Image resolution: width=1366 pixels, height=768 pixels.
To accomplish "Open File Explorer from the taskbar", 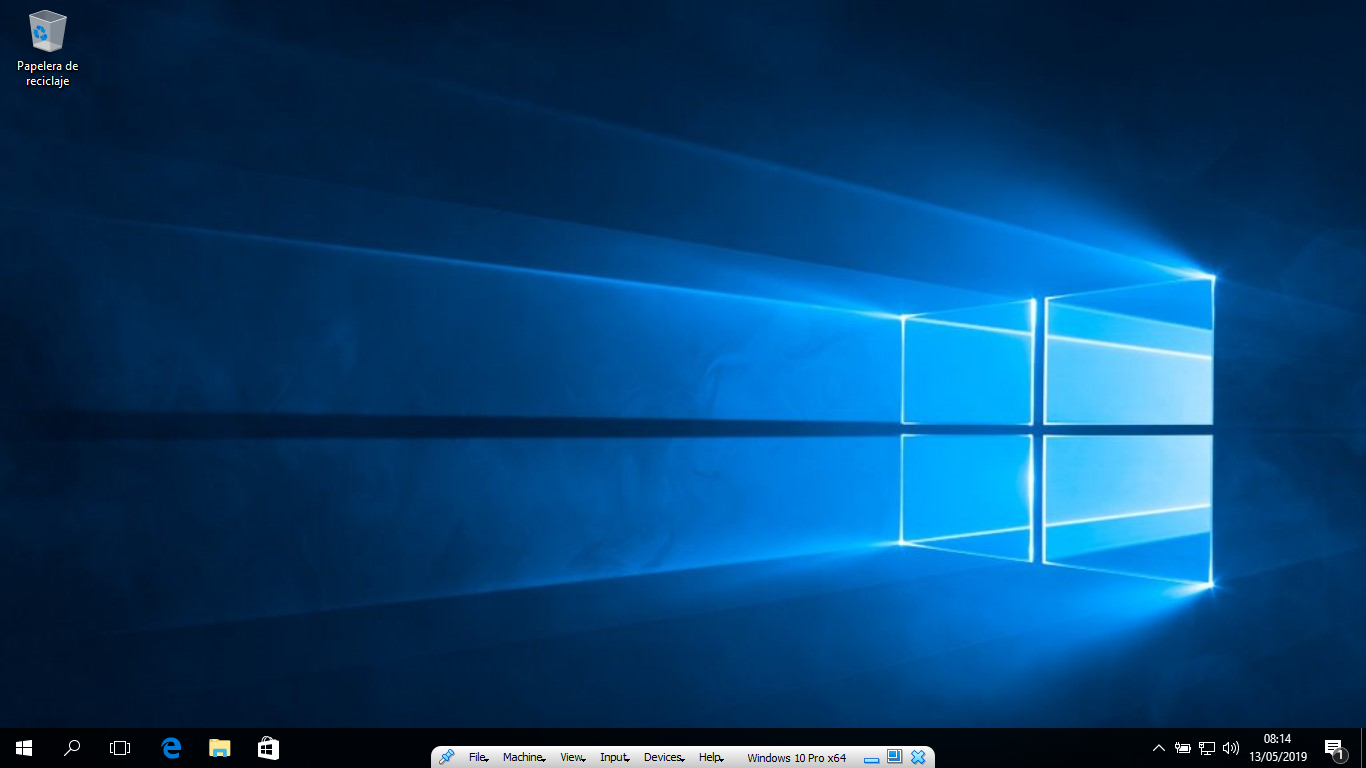I will coord(219,747).
